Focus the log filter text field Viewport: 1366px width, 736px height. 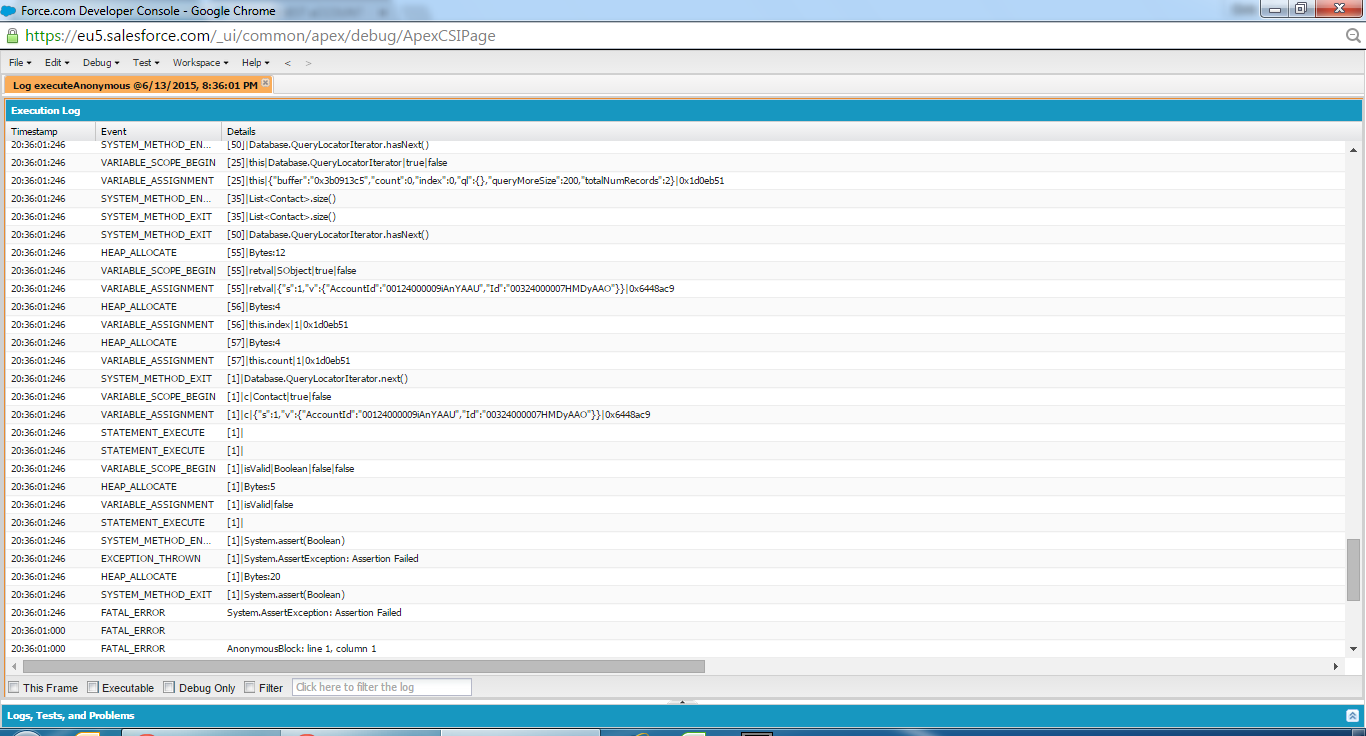[x=381, y=687]
